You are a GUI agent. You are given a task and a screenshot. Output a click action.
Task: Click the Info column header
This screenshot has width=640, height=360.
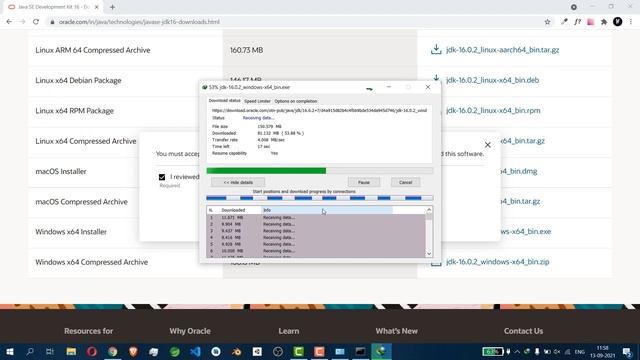[x=327, y=210]
